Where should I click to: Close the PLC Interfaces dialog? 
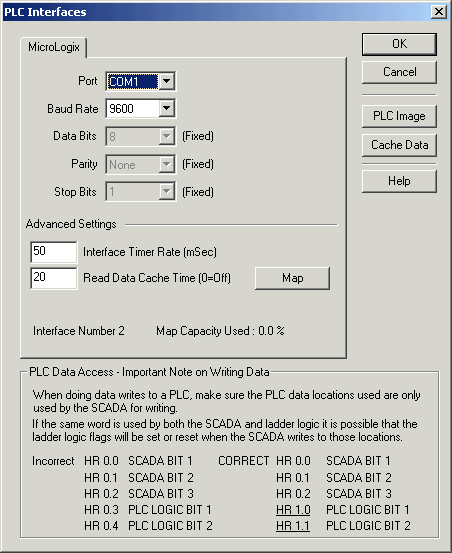439,12
